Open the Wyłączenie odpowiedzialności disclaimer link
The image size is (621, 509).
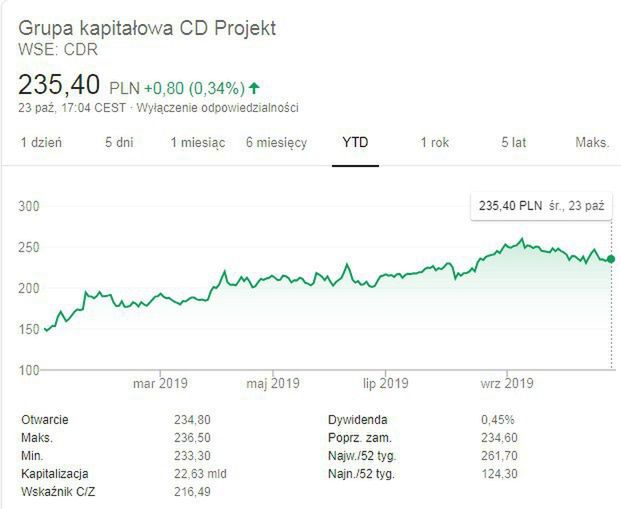click(x=217, y=108)
